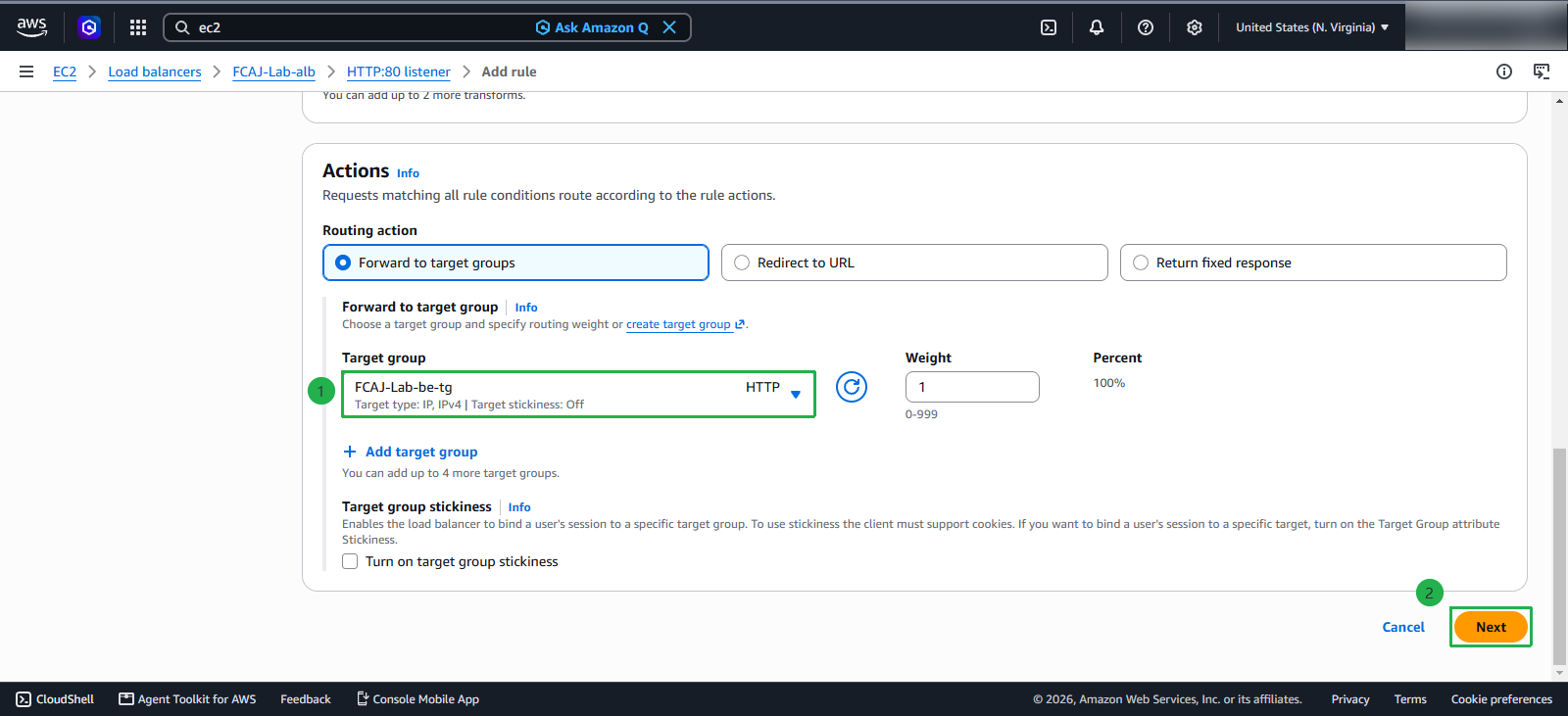
Task: Navigate to Load balancers breadcrumb
Action: point(155,72)
